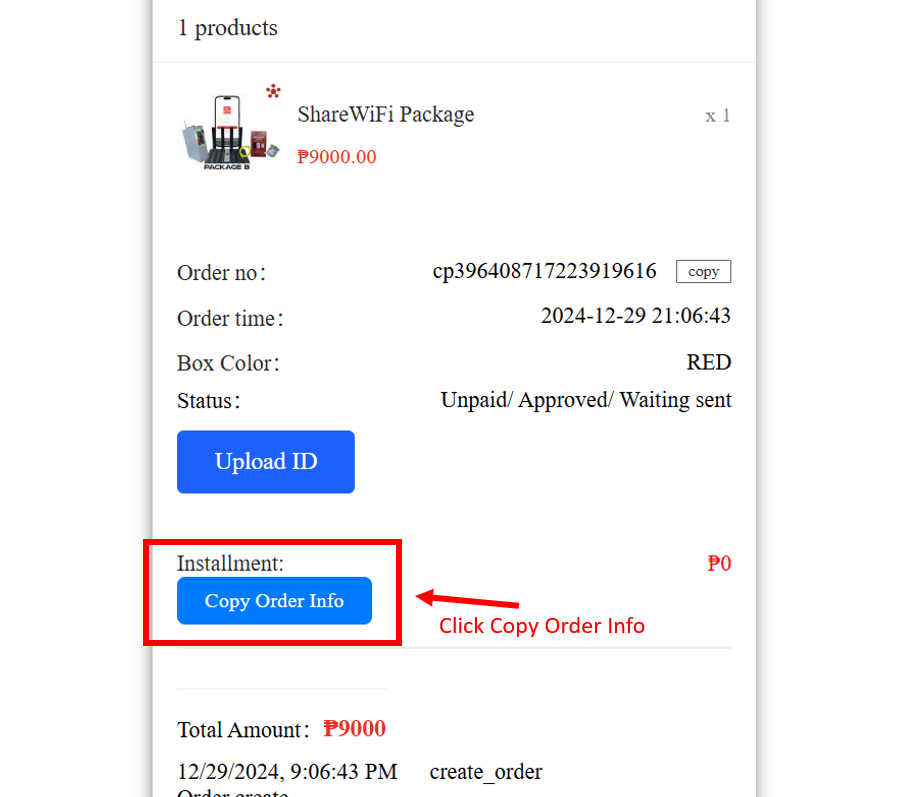The height and width of the screenshot is (797, 921).
Task: Click the Total Amount ₱9000 value
Action: click(x=354, y=729)
